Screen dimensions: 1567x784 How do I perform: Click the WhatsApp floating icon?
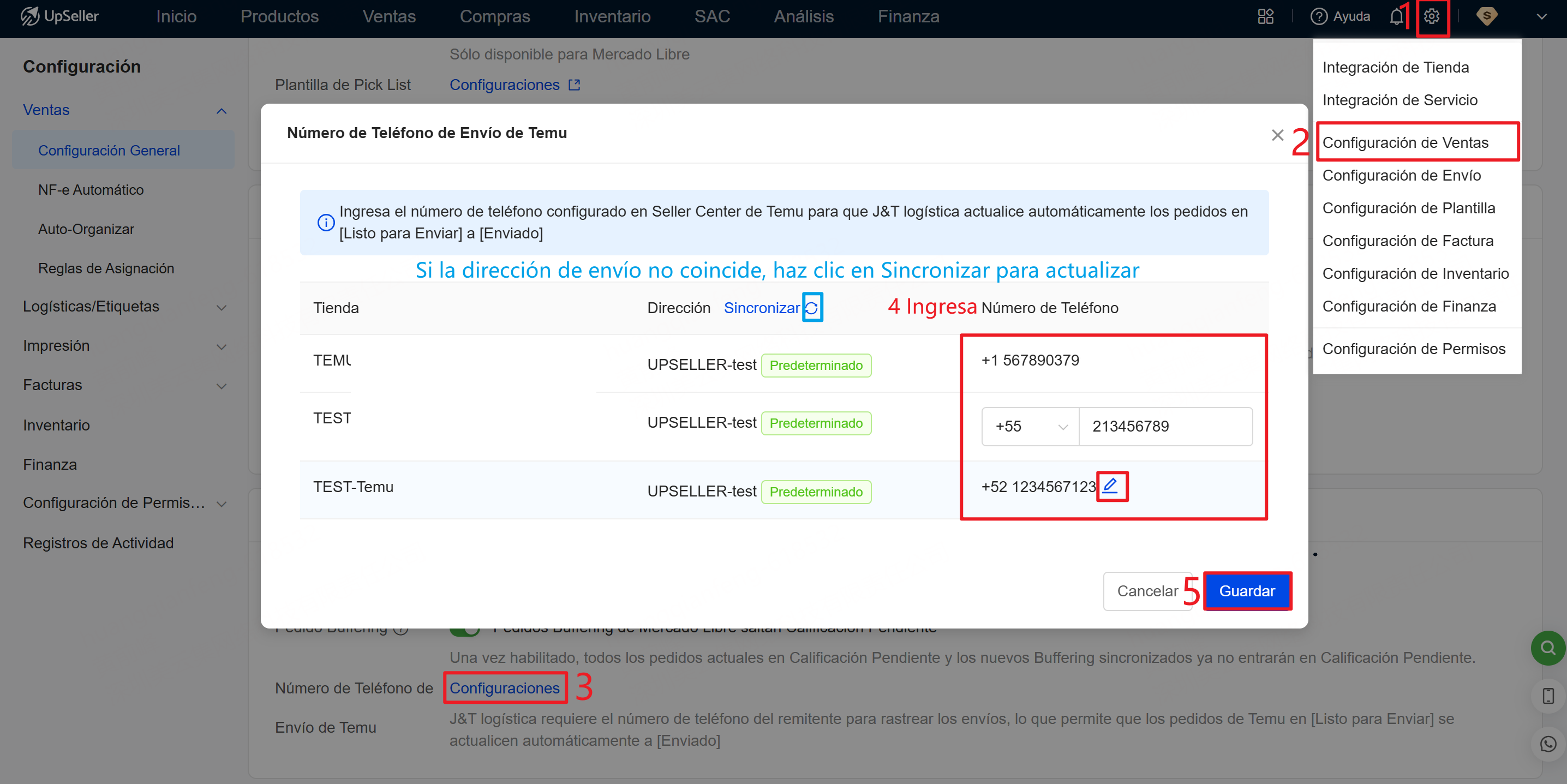pyautogui.click(x=1547, y=744)
